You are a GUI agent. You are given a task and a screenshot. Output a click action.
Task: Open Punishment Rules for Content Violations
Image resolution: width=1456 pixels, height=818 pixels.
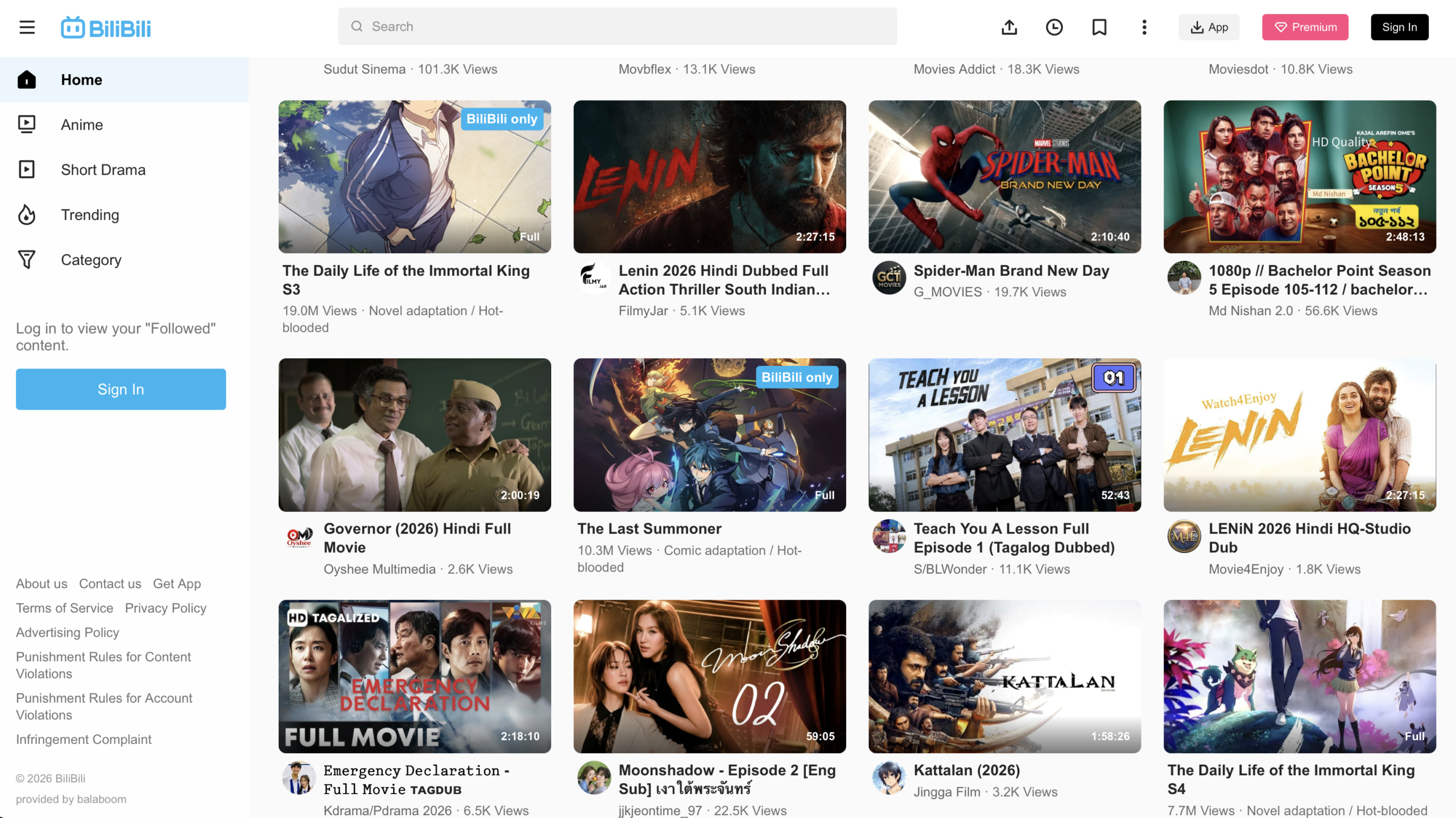104,665
